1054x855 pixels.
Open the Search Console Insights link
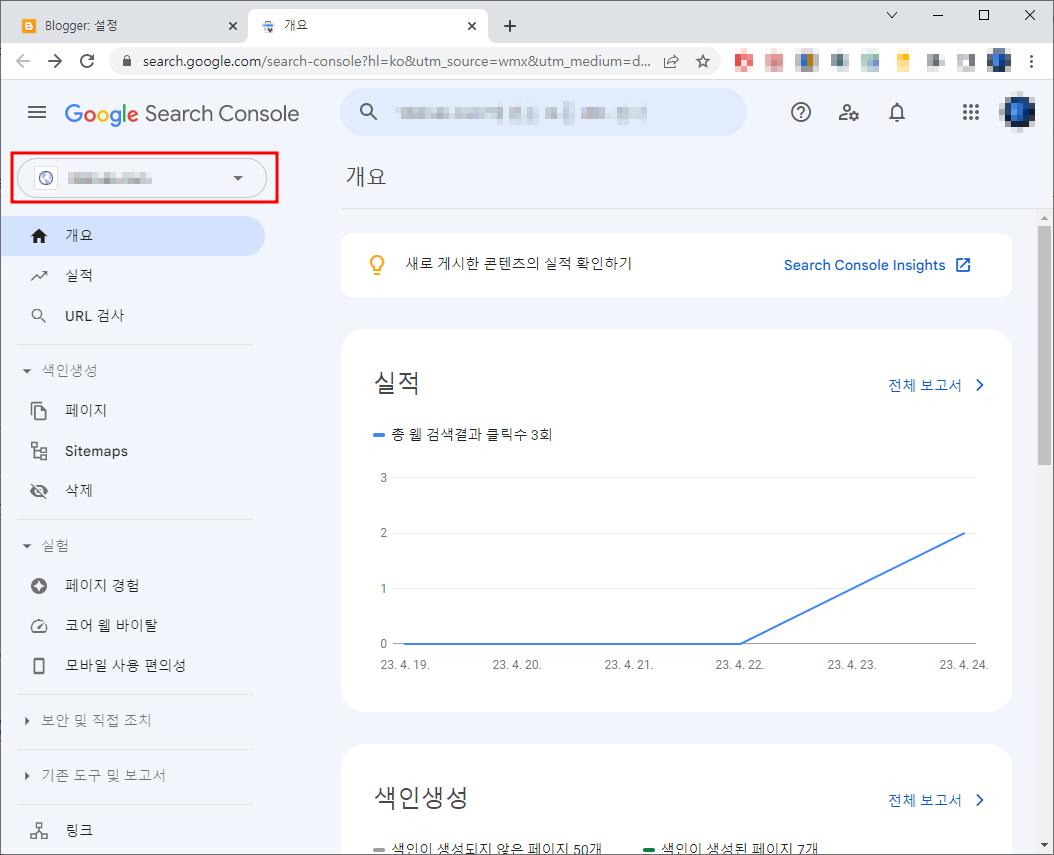pyautogui.click(x=864, y=265)
